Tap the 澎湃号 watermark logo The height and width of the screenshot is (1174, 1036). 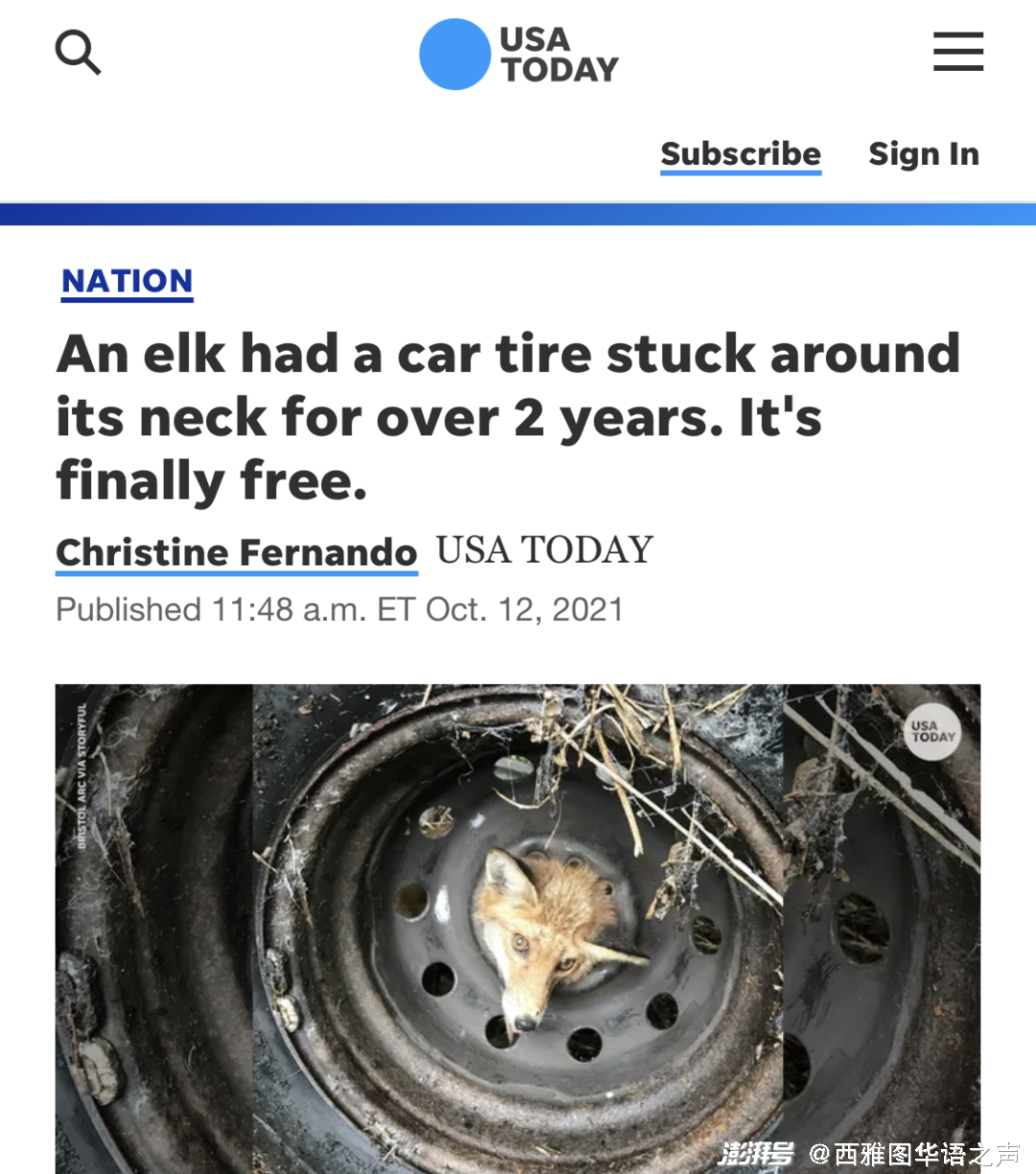757,1153
